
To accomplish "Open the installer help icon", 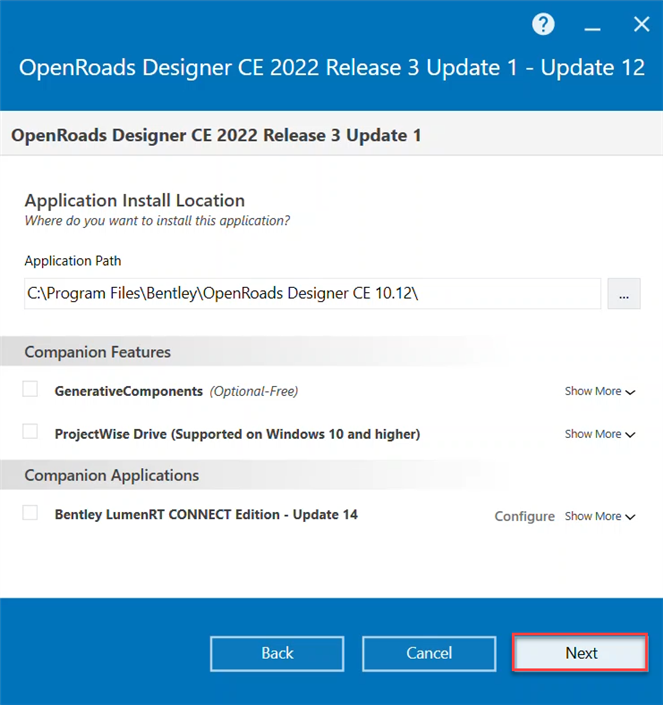I will tap(543, 24).
